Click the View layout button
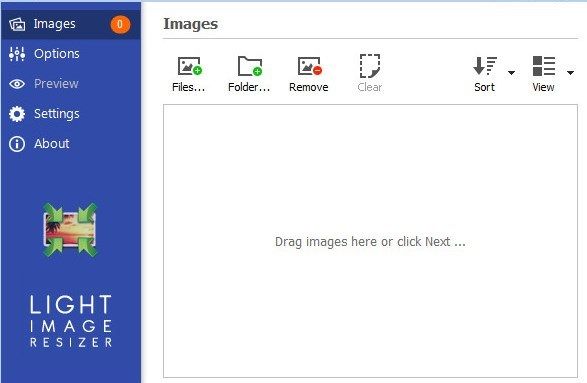This screenshot has width=587, height=383. pyautogui.click(x=544, y=74)
